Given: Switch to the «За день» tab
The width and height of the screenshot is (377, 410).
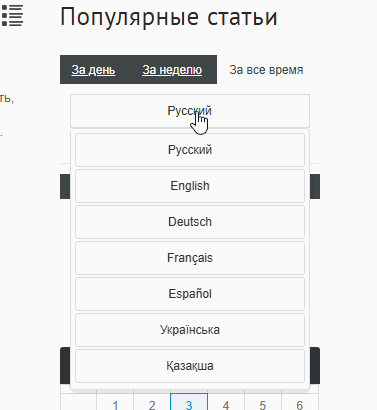Looking at the screenshot, I should tap(93, 70).
